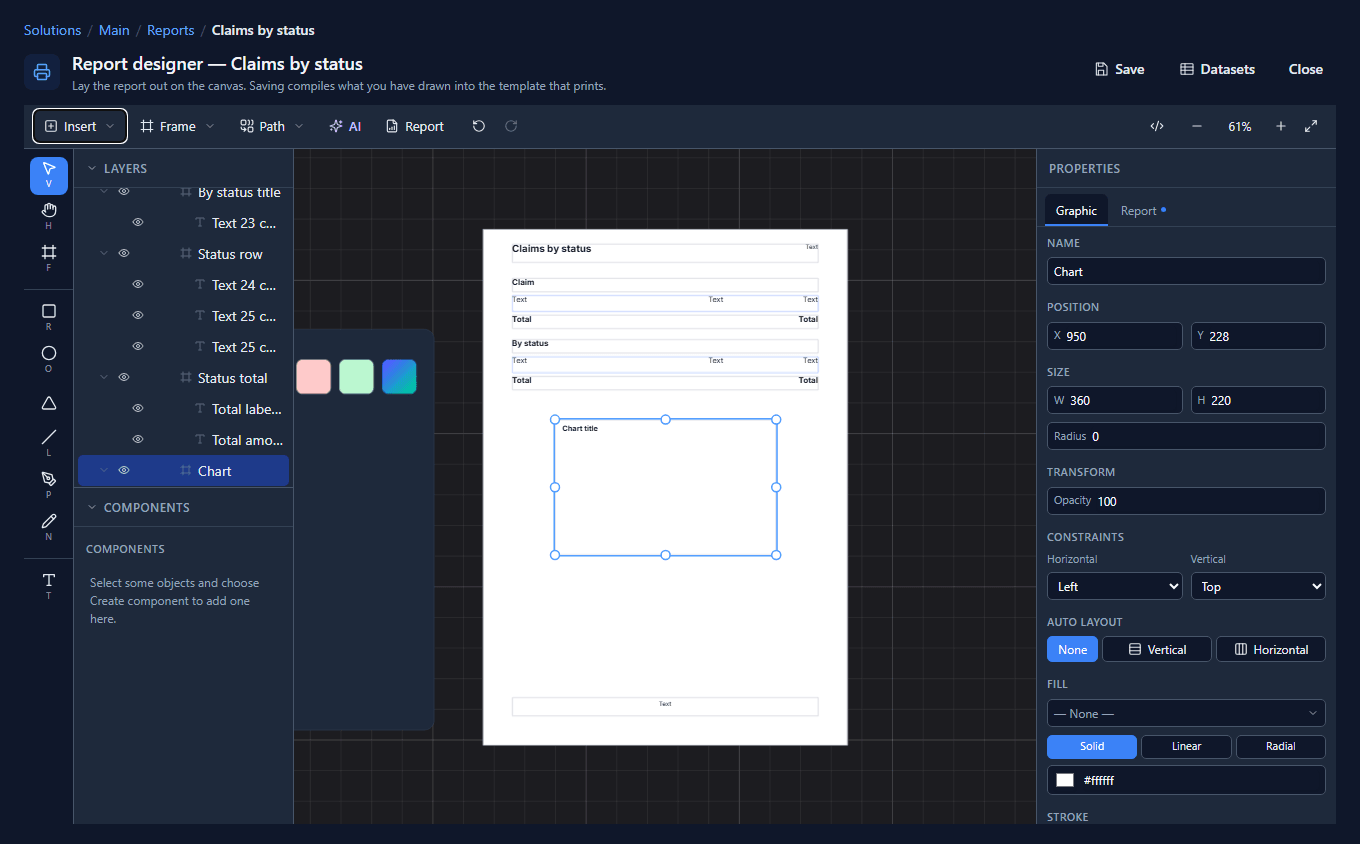Click the Save button

(x=1120, y=69)
